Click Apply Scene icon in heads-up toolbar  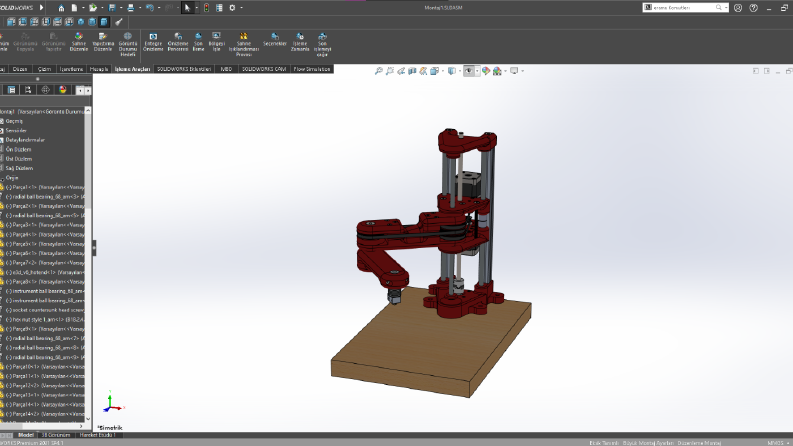click(497, 71)
